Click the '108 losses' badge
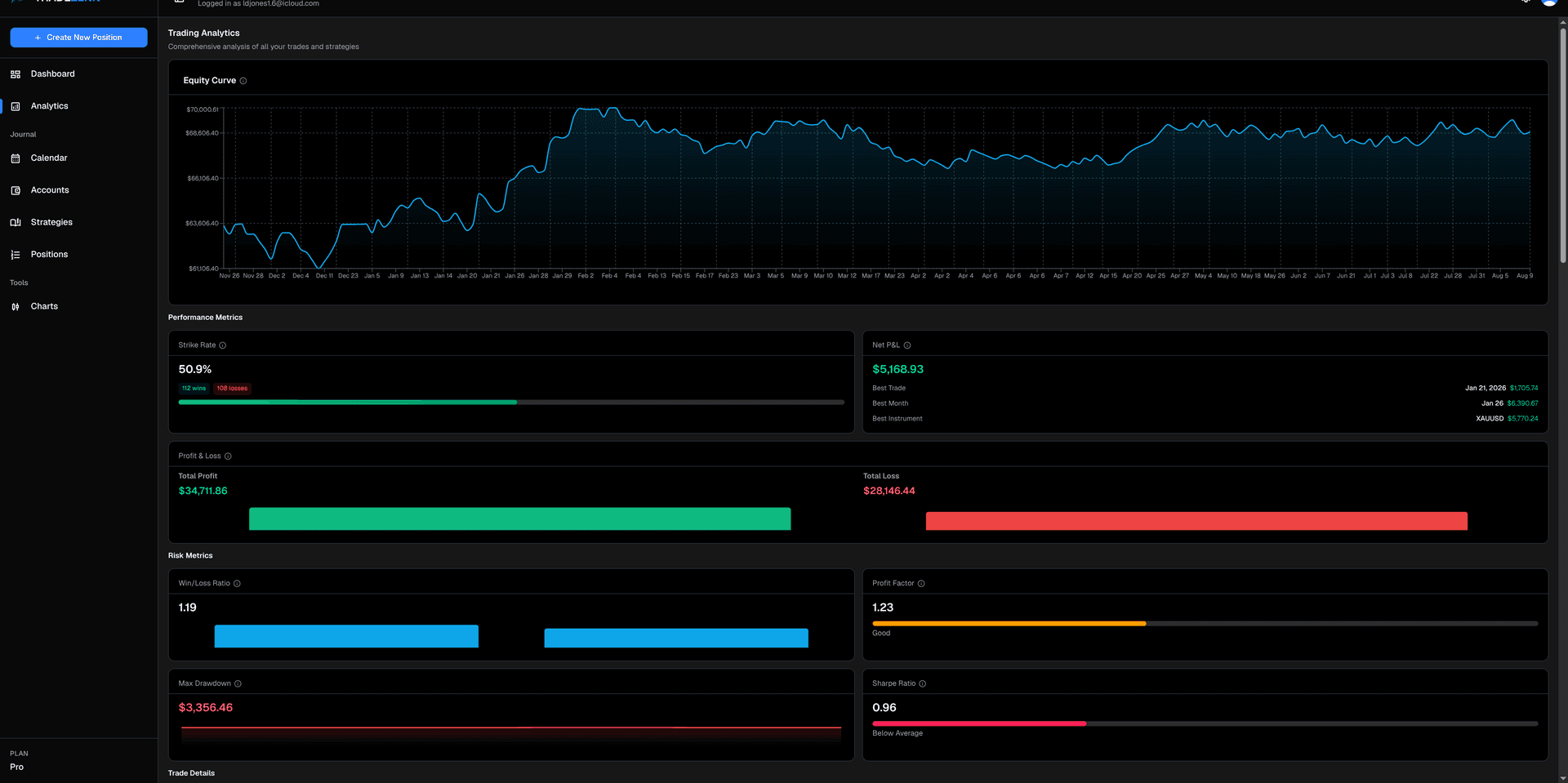The image size is (1568, 783). (x=232, y=389)
